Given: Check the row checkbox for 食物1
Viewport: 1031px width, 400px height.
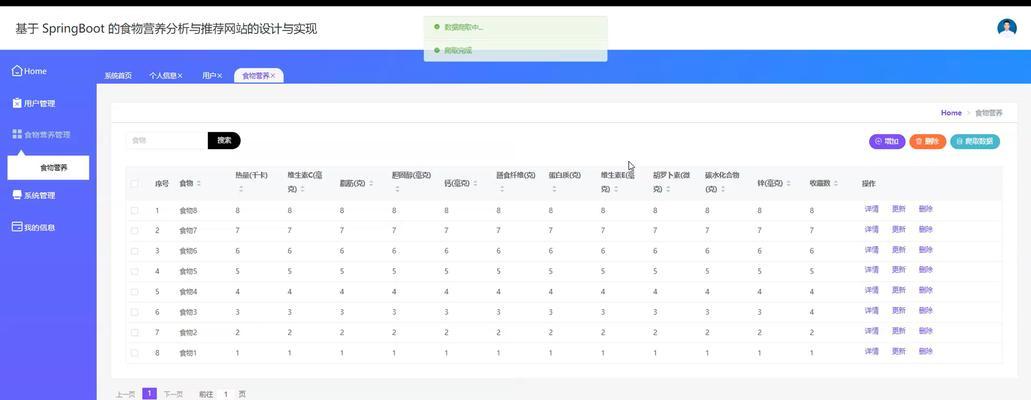Looking at the screenshot, I should (134, 353).
